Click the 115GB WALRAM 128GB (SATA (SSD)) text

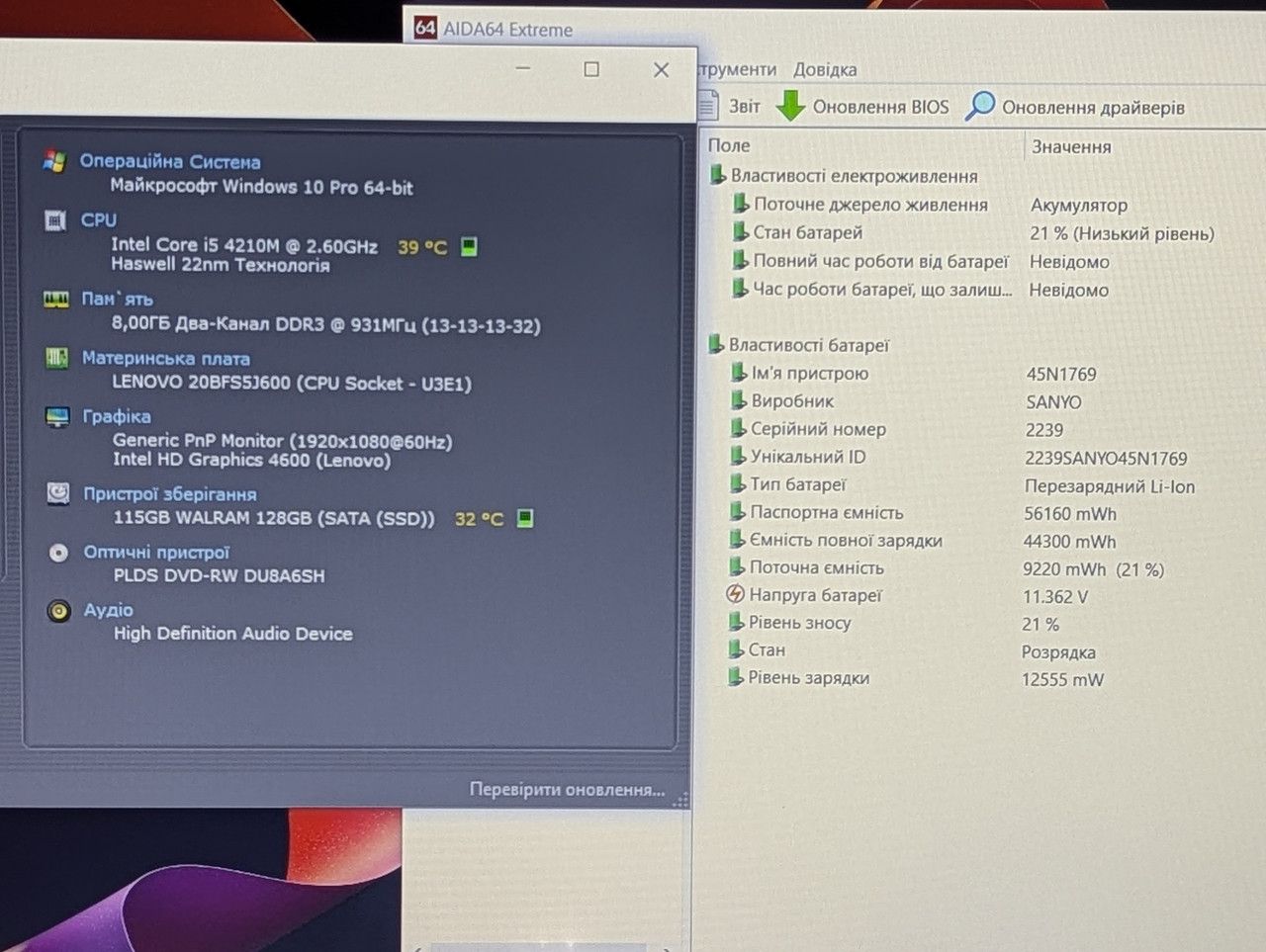pyautogui.click(x=274, y=517)
